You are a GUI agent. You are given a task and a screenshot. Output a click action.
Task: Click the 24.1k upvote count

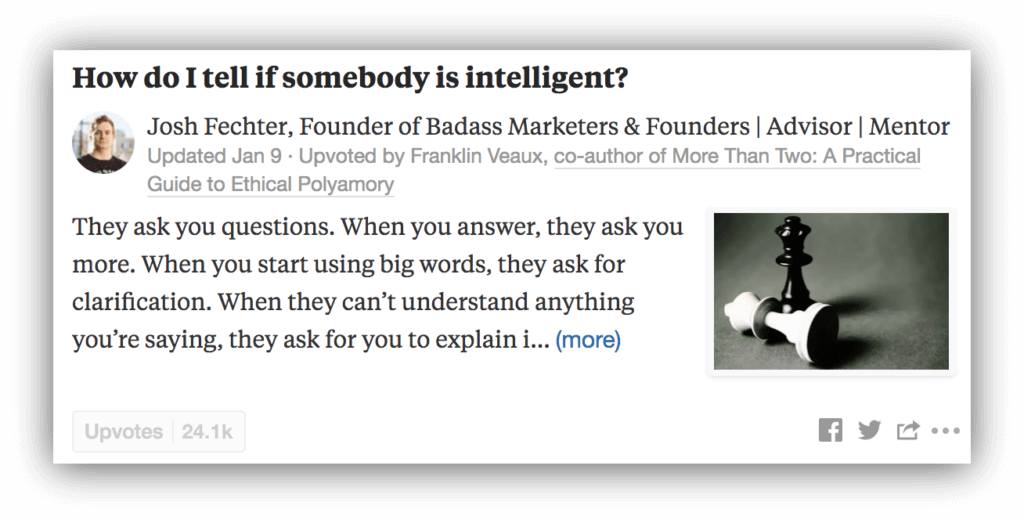207,432
